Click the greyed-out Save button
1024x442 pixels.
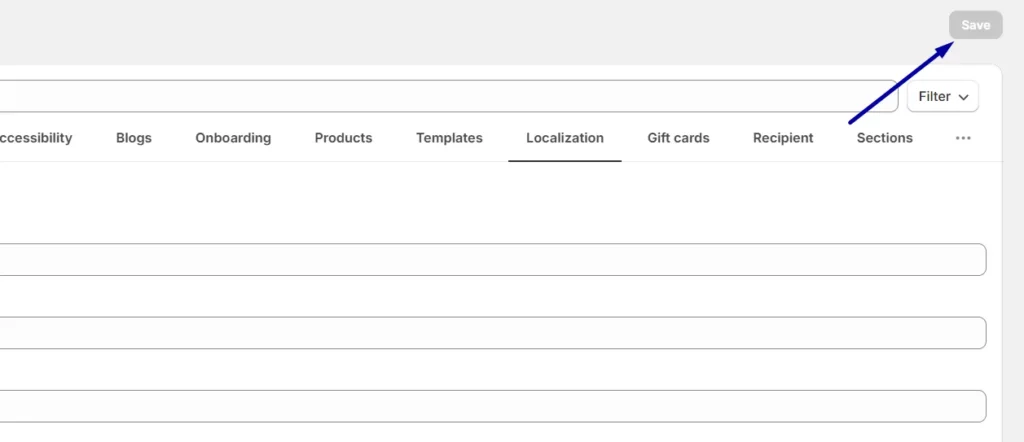click(975, 25)
